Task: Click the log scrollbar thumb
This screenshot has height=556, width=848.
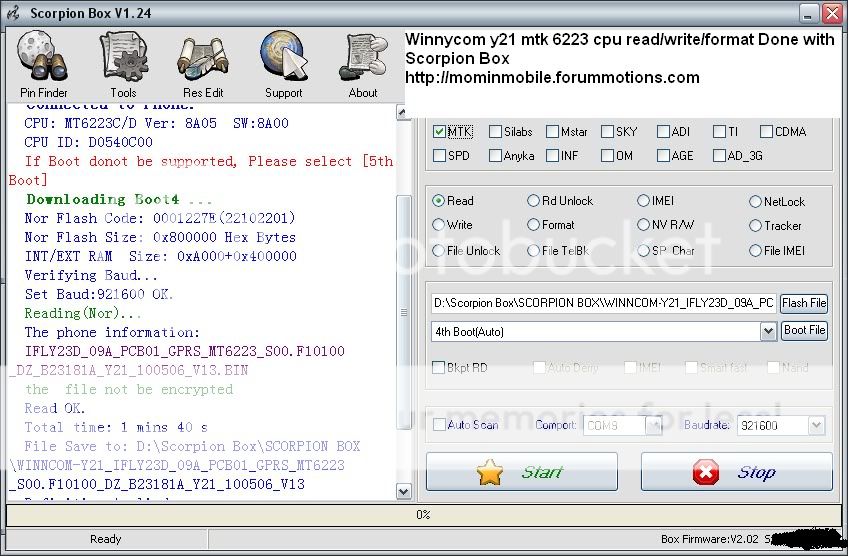Action: coord(403,312)
